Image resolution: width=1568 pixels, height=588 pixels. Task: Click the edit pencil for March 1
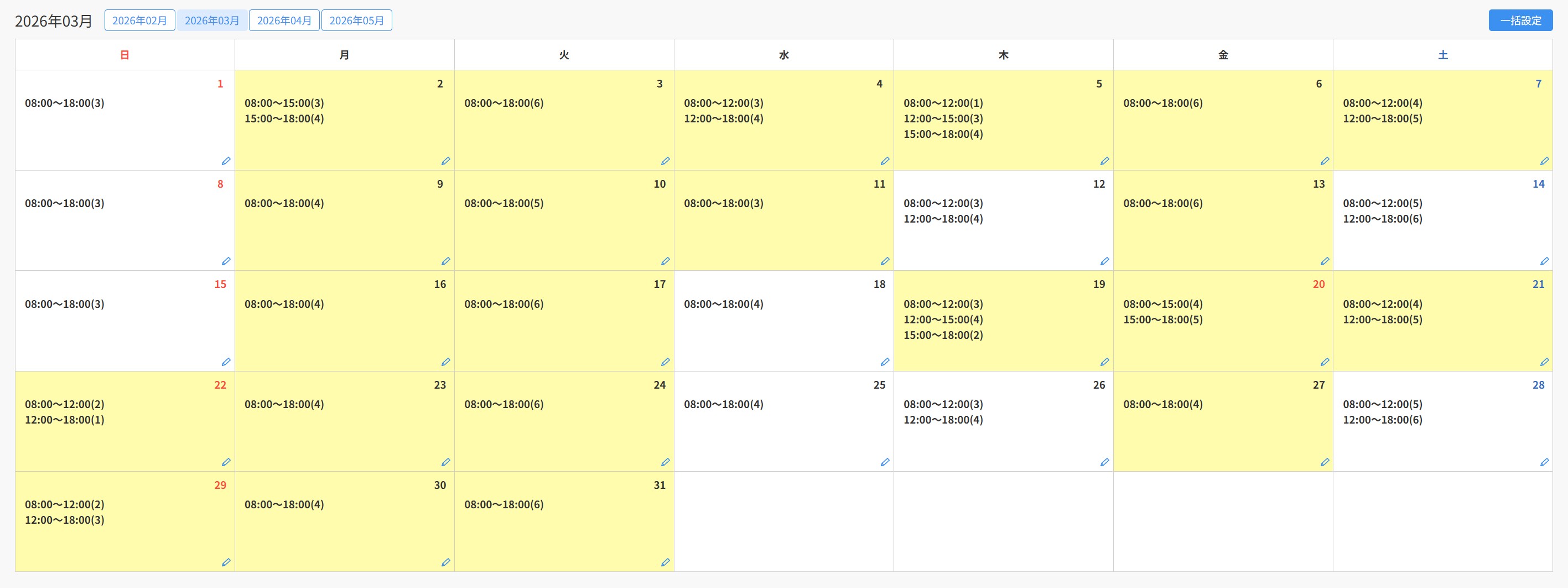(226, 161)
